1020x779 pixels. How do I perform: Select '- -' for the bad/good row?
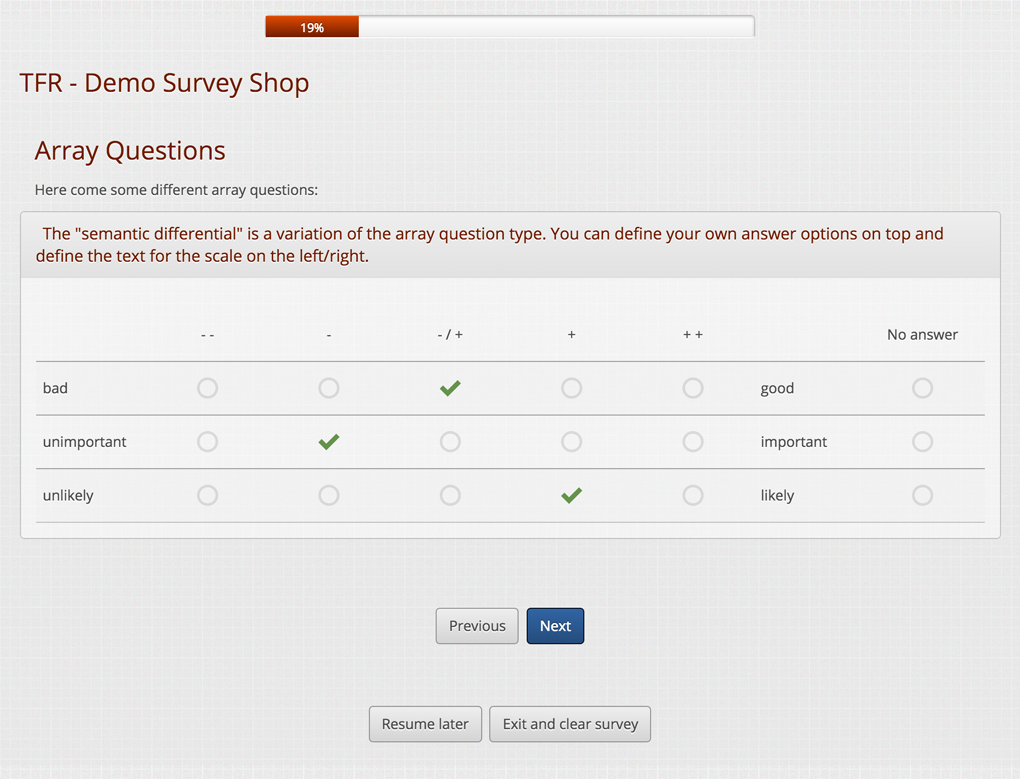coord(207,388)
